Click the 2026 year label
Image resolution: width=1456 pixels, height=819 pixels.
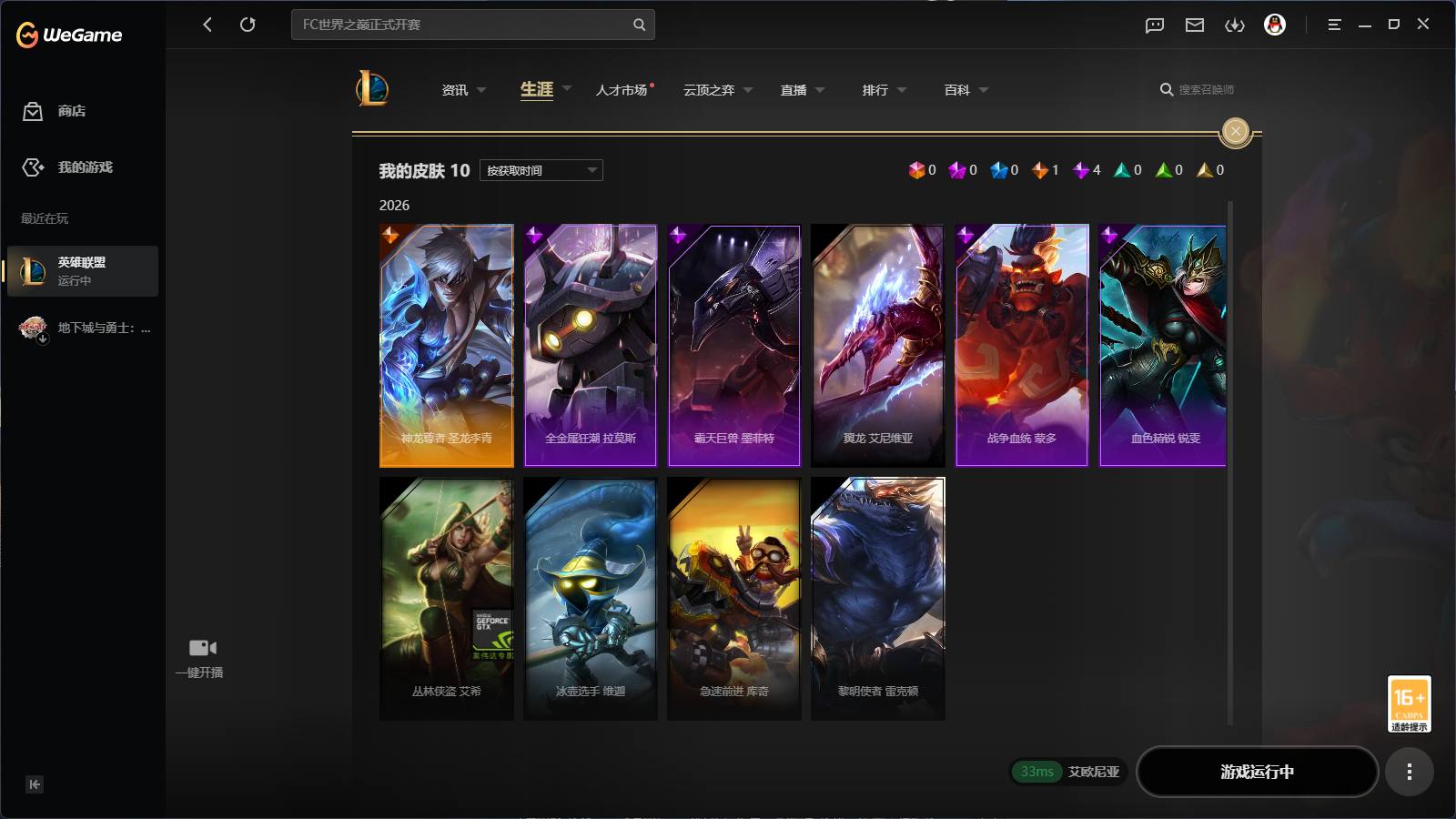(x=394, y=206)
